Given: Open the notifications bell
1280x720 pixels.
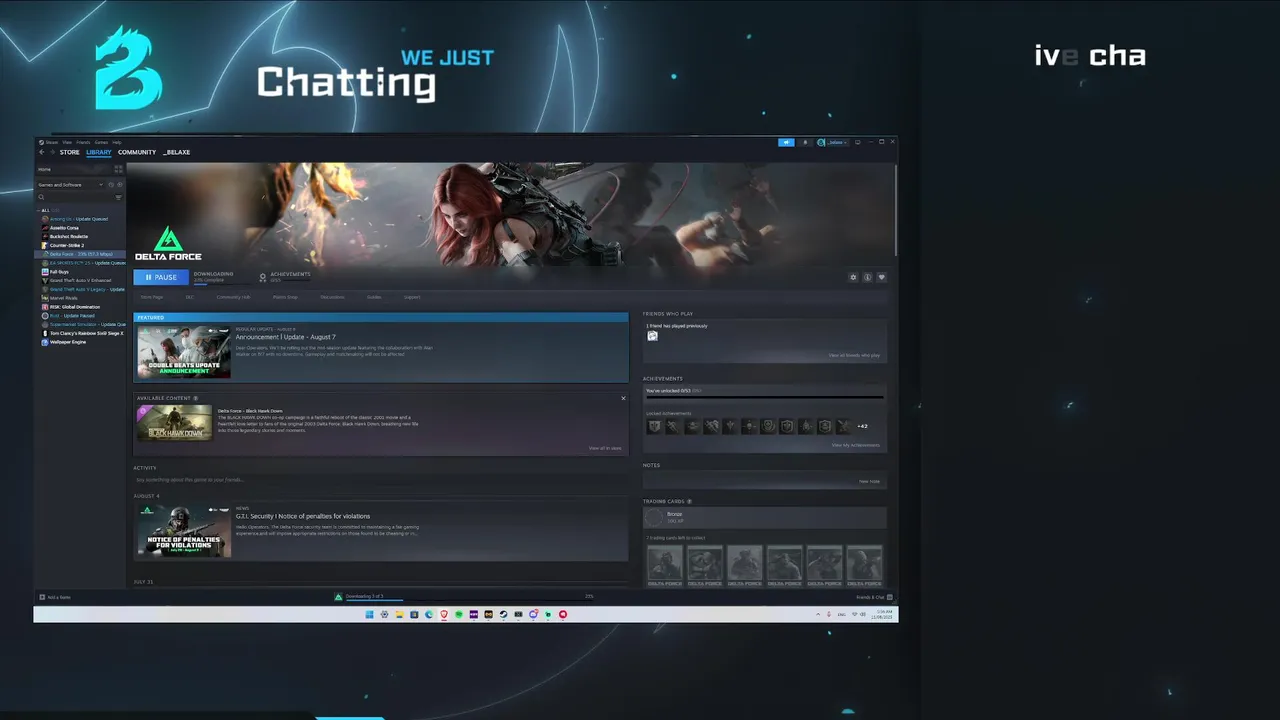Looking at the screenshot, I should [x=805, y=142].
